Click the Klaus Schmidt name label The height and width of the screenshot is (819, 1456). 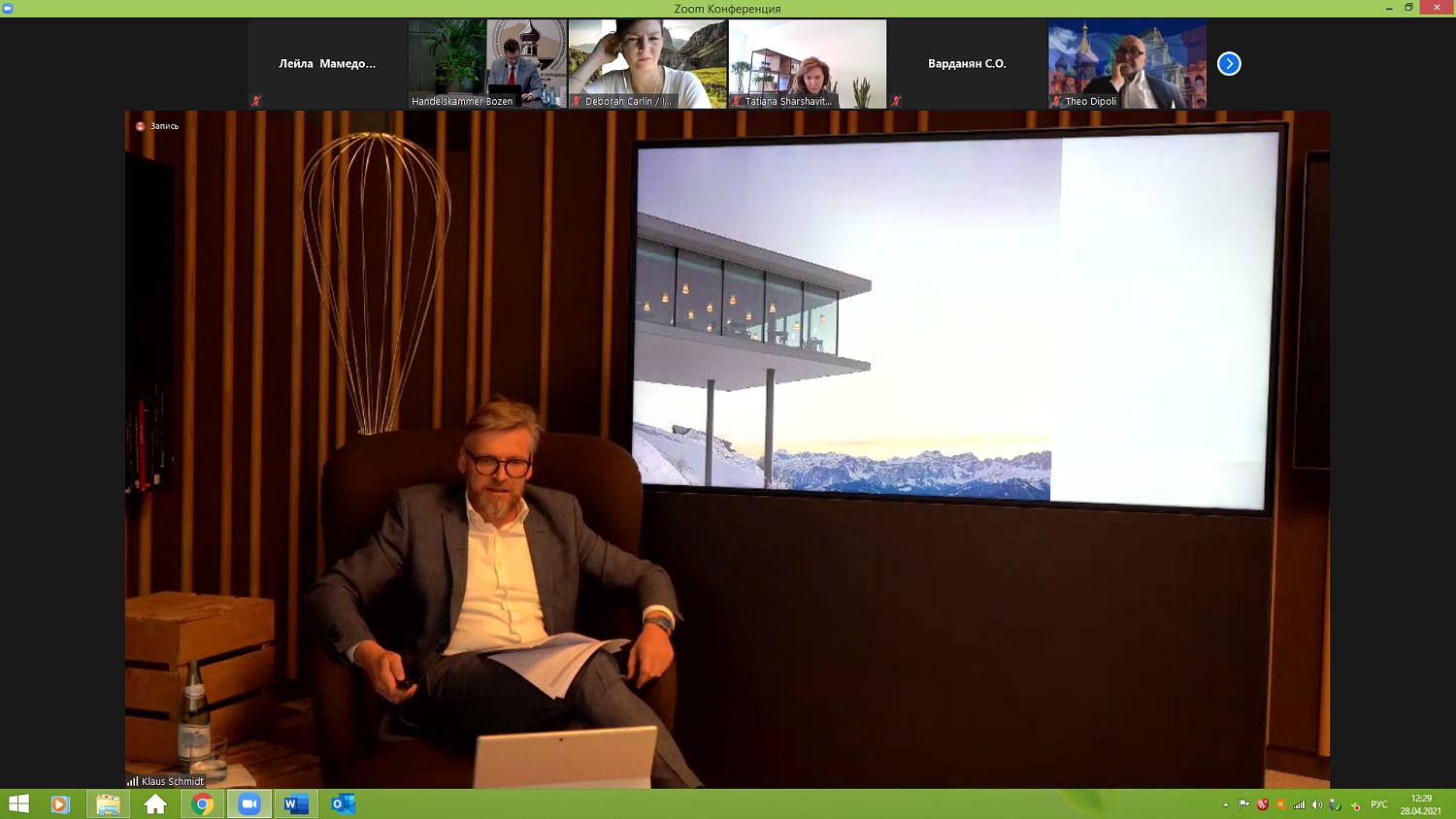(173, 781)
